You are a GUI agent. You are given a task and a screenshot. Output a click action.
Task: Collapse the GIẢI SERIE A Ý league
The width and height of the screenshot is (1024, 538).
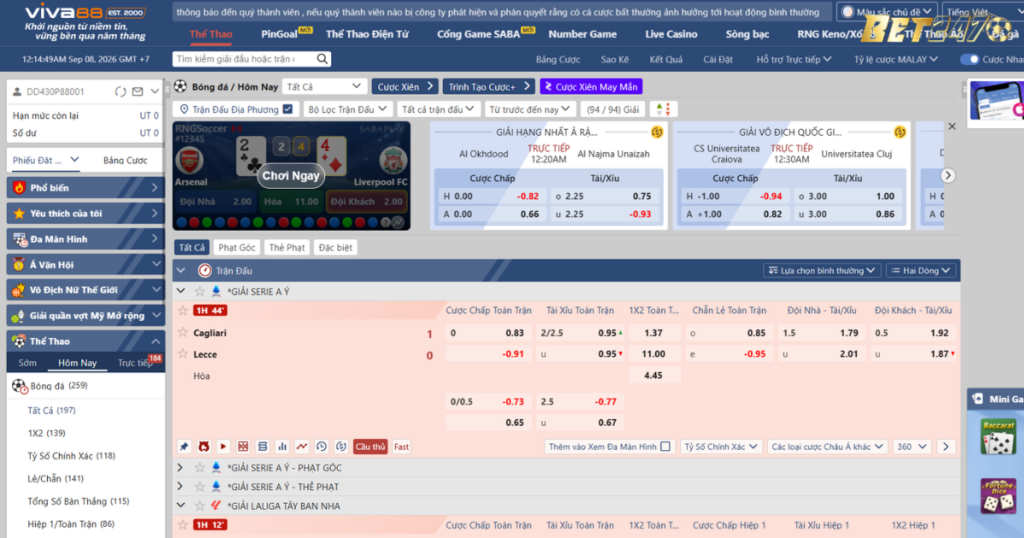coord(181,291)
